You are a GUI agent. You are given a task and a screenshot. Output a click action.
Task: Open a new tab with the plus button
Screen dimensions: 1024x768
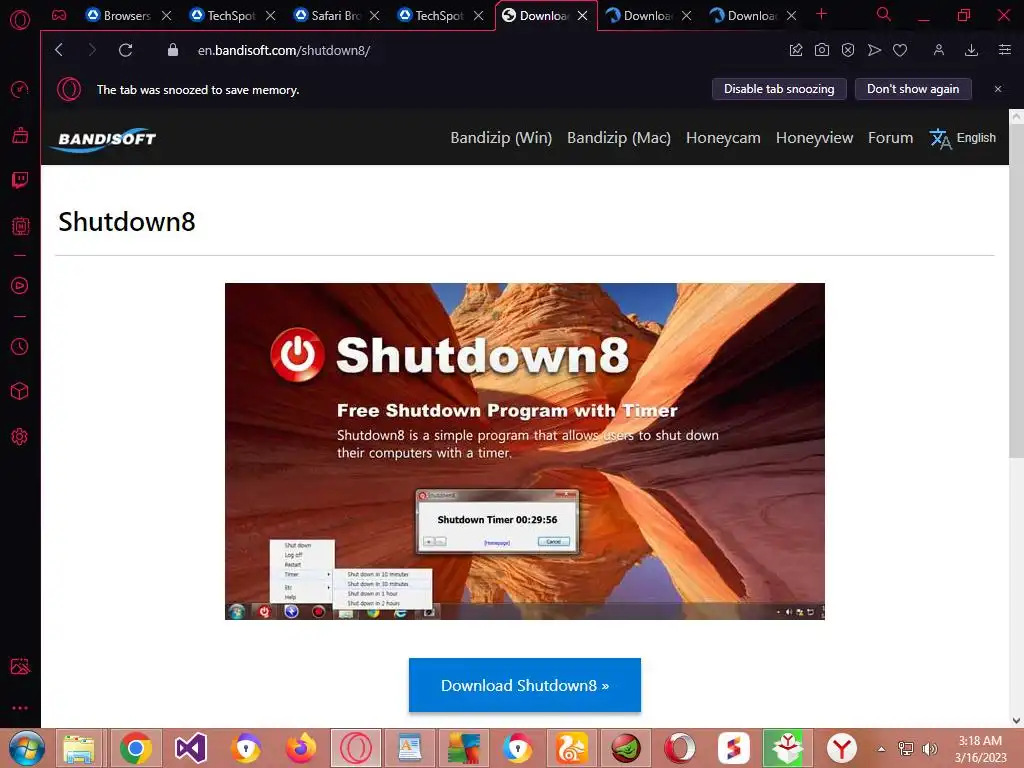(x=822, y=14)
